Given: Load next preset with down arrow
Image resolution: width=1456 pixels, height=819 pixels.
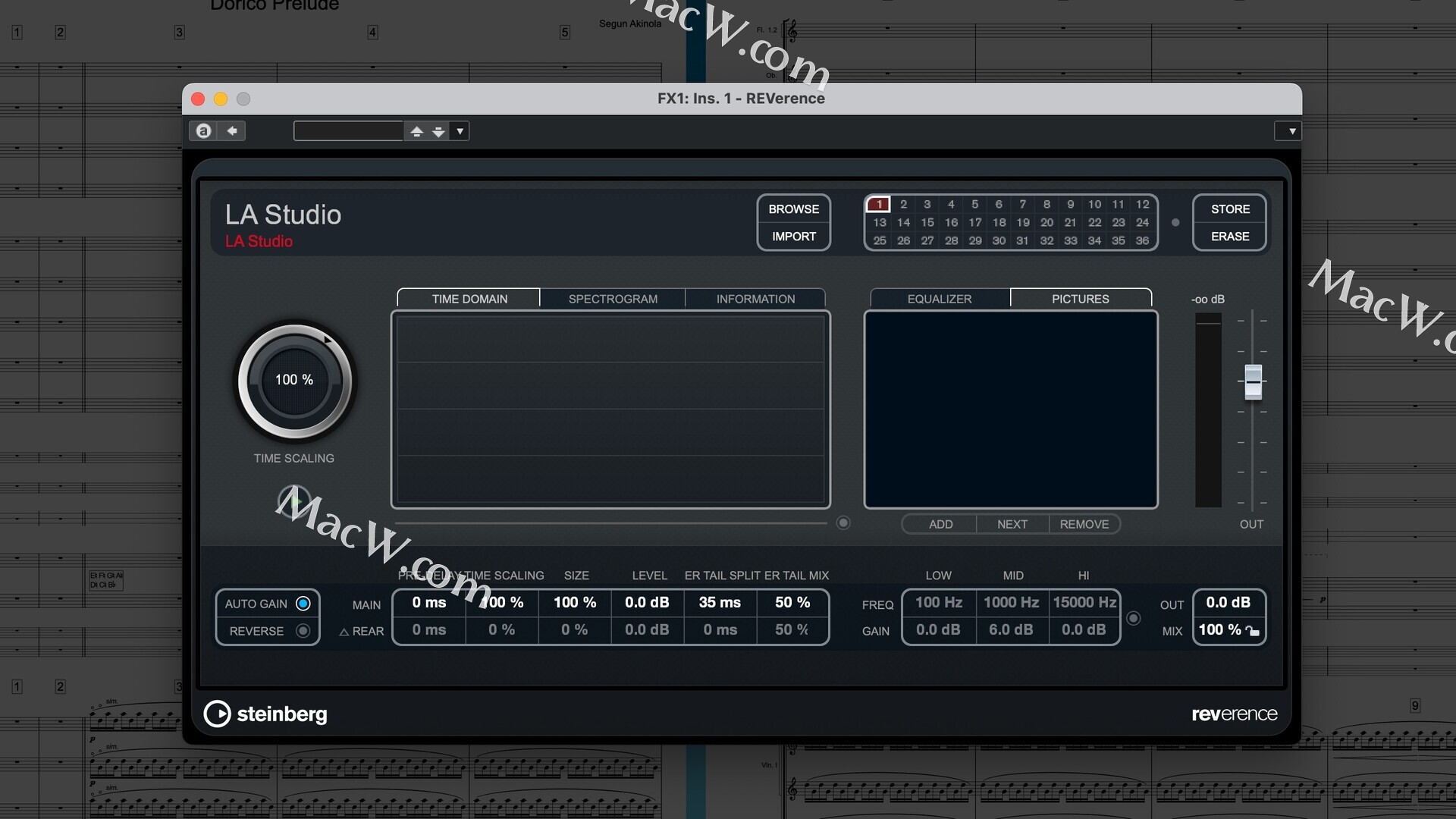Looking at the screenshot, I should pos(438,131).
